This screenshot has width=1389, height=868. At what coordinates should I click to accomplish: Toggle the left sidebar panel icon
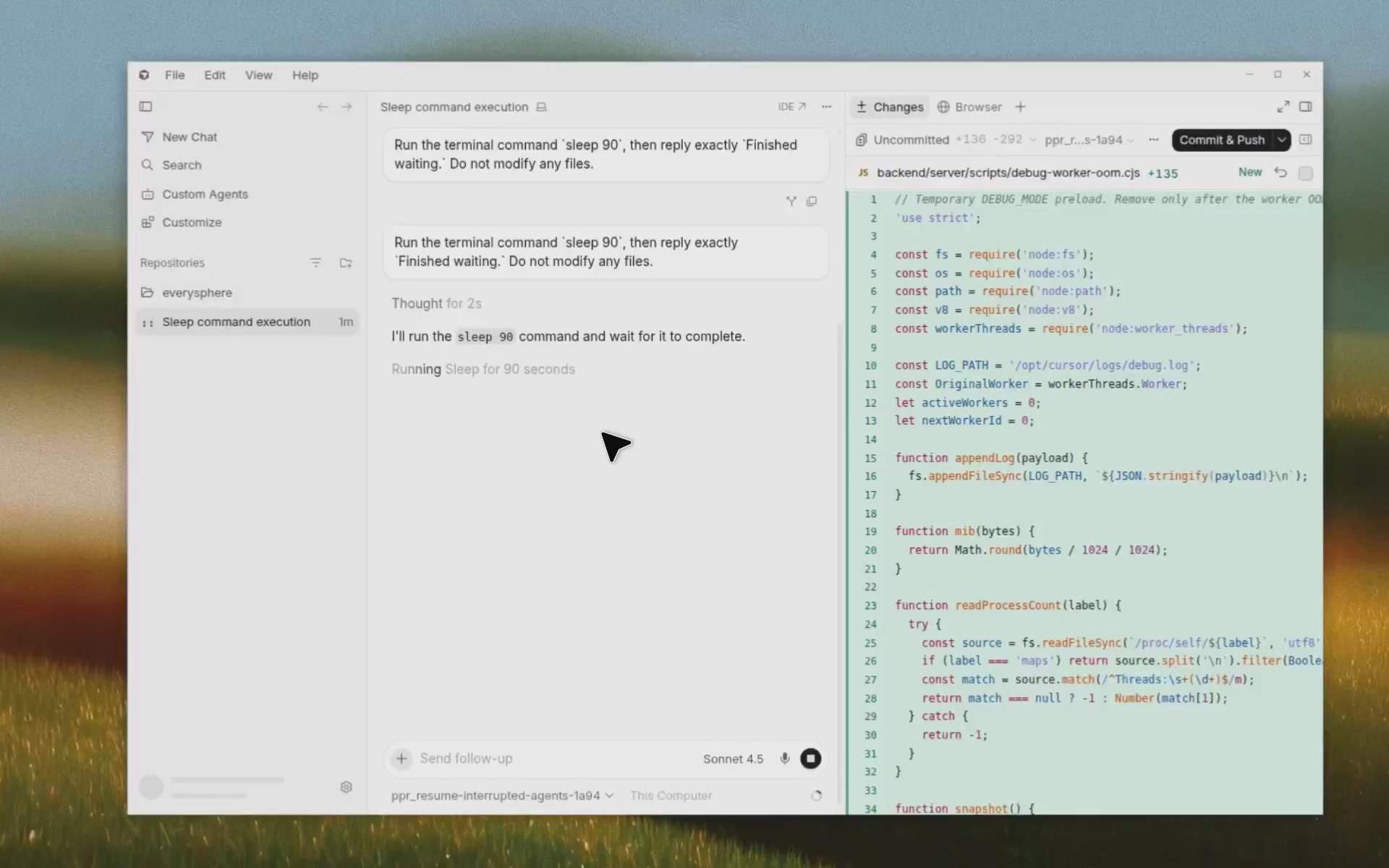145,106
